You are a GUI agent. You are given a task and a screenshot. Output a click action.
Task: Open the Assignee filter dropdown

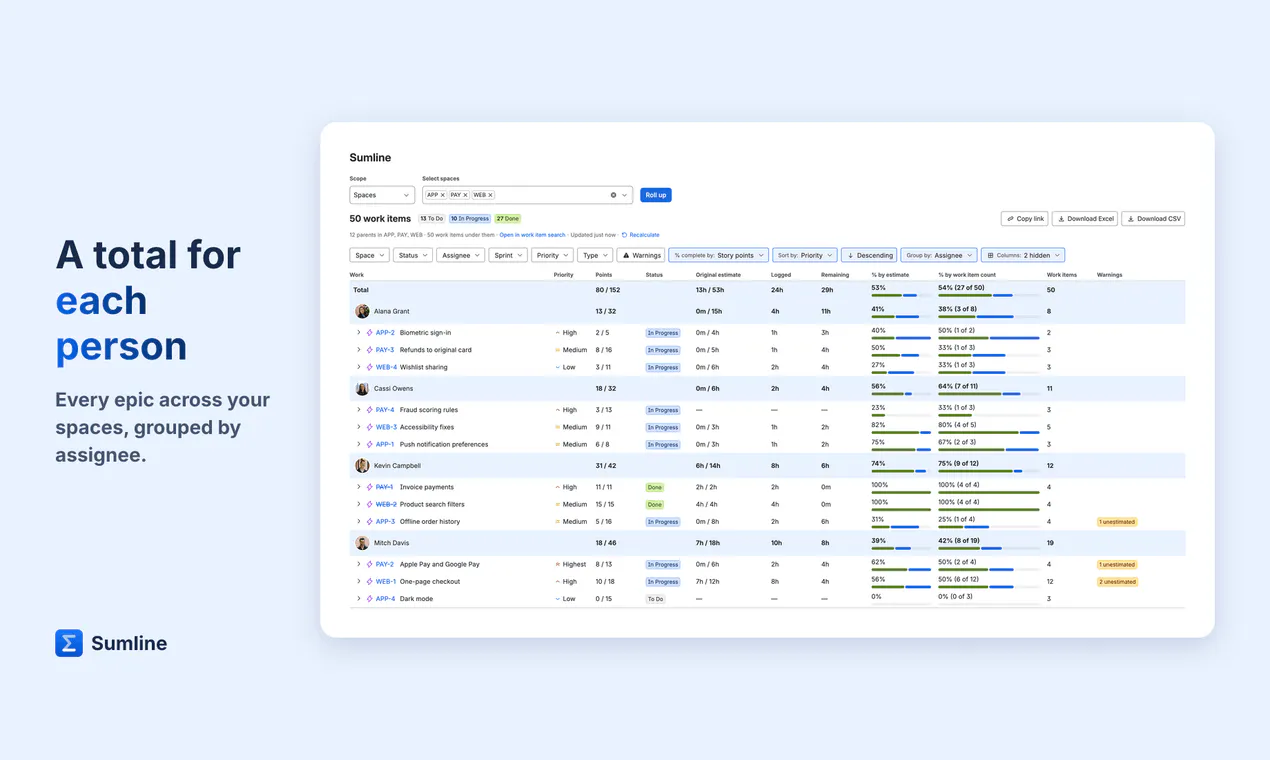461,255
